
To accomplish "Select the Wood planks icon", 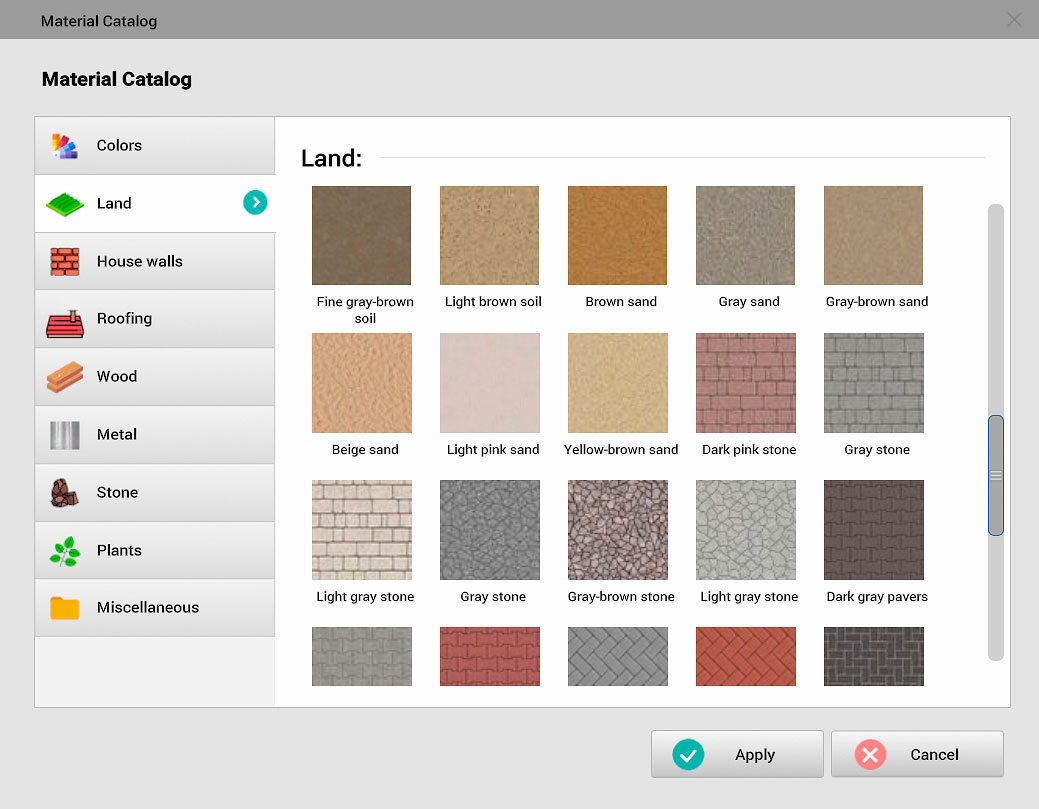I will click(x=65, y=377).
